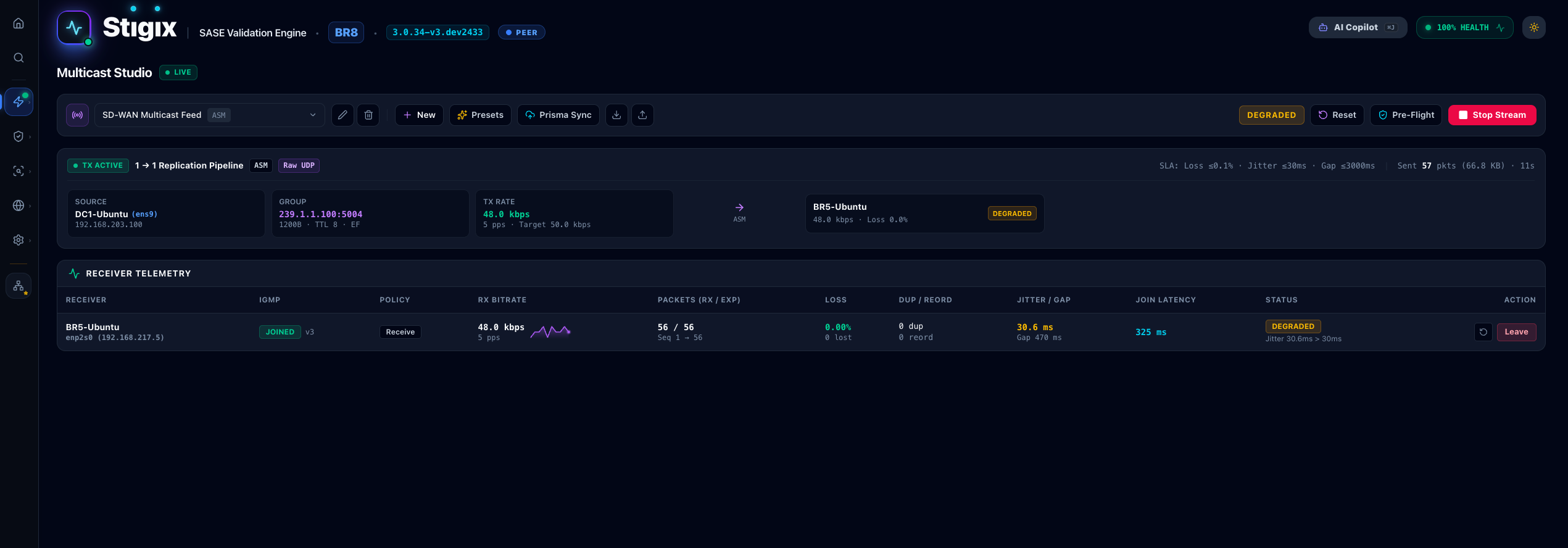Viewport: 1568px width, 548px height.
Task: Open settings gear in the sidebar
Action: coord(19,240)
